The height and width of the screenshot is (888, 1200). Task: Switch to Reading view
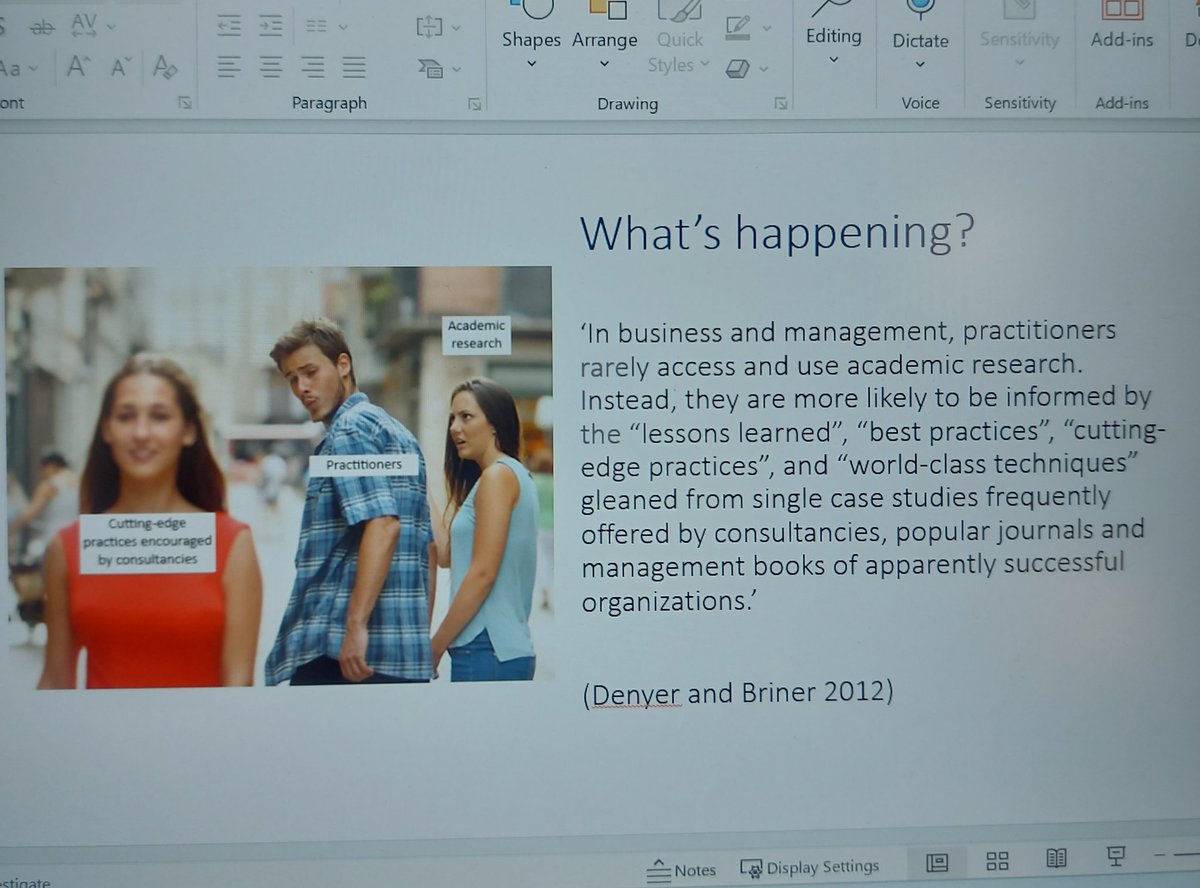[x=1056, y=858]
